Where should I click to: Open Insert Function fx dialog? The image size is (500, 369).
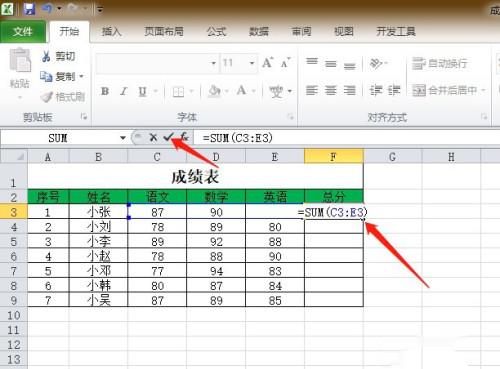click(184, 137)
